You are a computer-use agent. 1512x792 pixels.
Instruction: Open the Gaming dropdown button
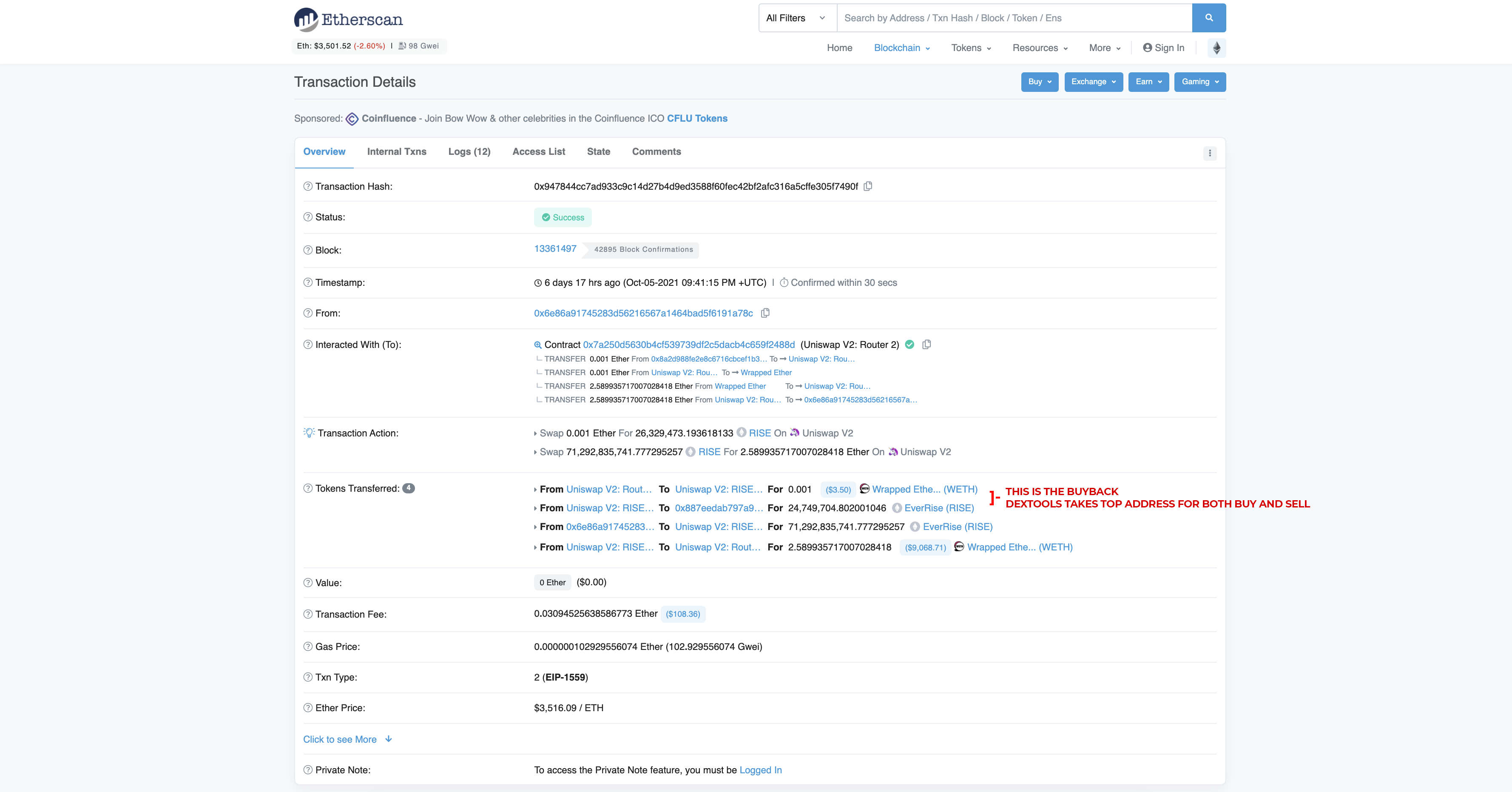click(1200, 82)
